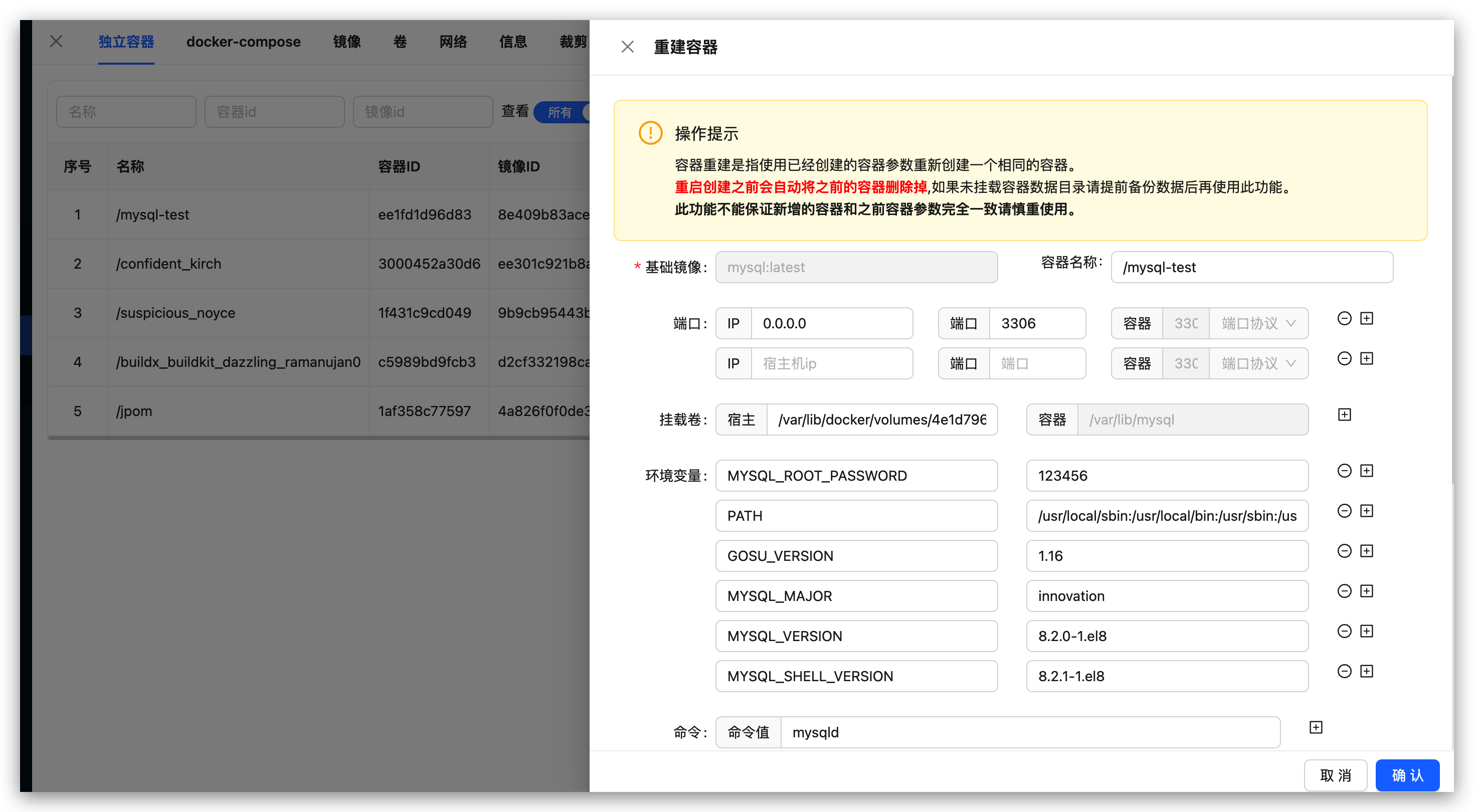This screenshot has height=812, width=1474.
Task: Switch to the docker-compose tab
Action: (243, 41)
